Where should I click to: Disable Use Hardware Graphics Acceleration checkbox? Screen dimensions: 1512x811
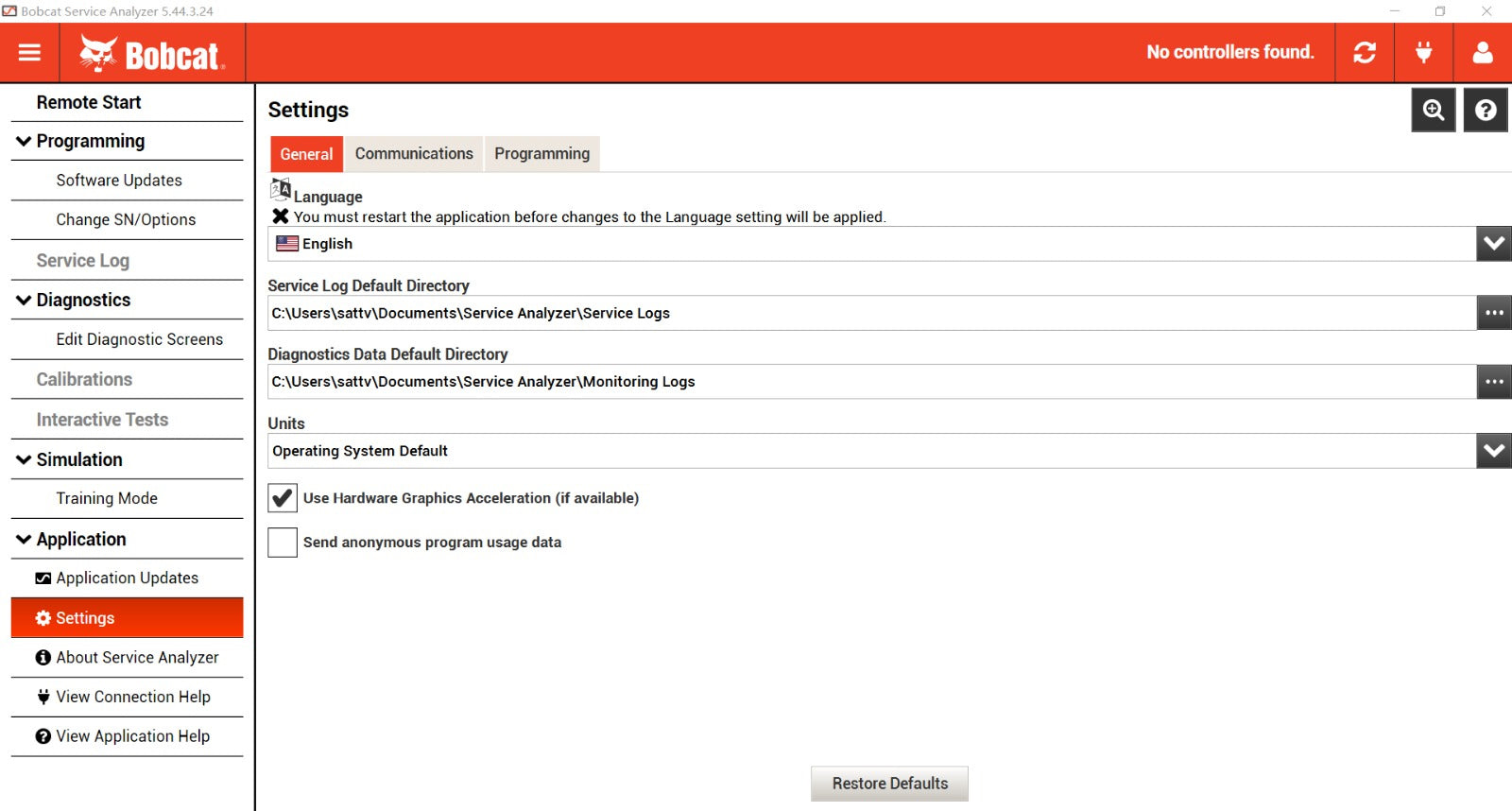[283, 498]
